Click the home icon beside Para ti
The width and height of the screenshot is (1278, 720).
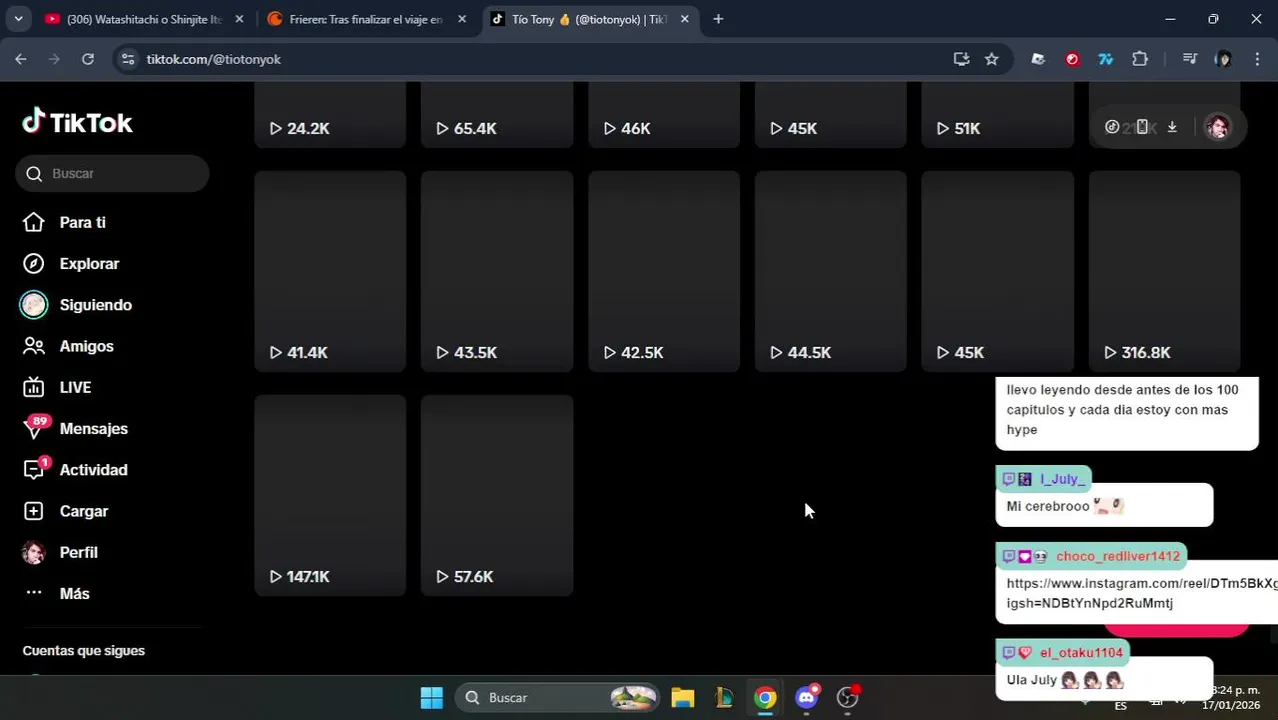pos(34,222)
